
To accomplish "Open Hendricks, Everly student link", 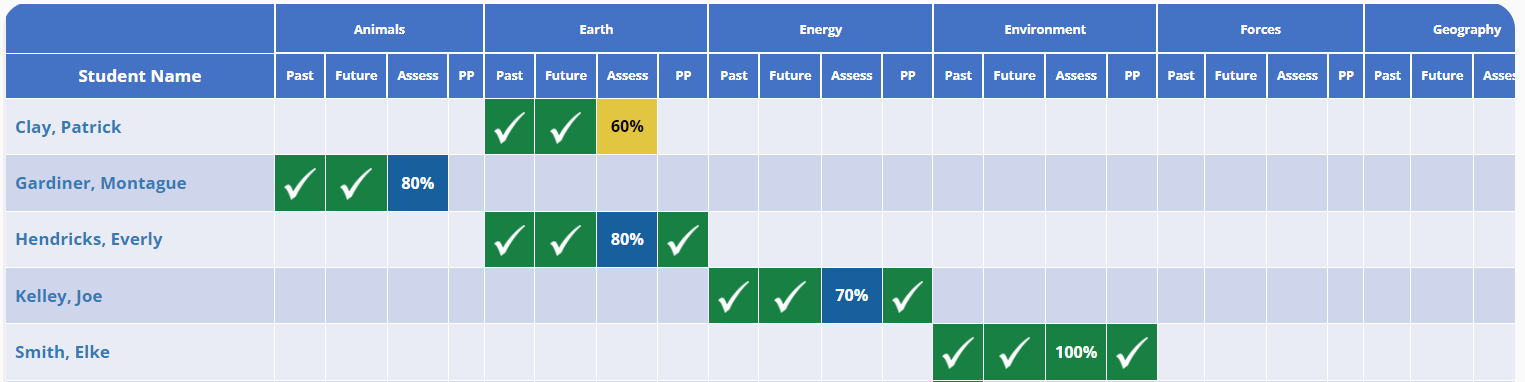I will 89,240.
